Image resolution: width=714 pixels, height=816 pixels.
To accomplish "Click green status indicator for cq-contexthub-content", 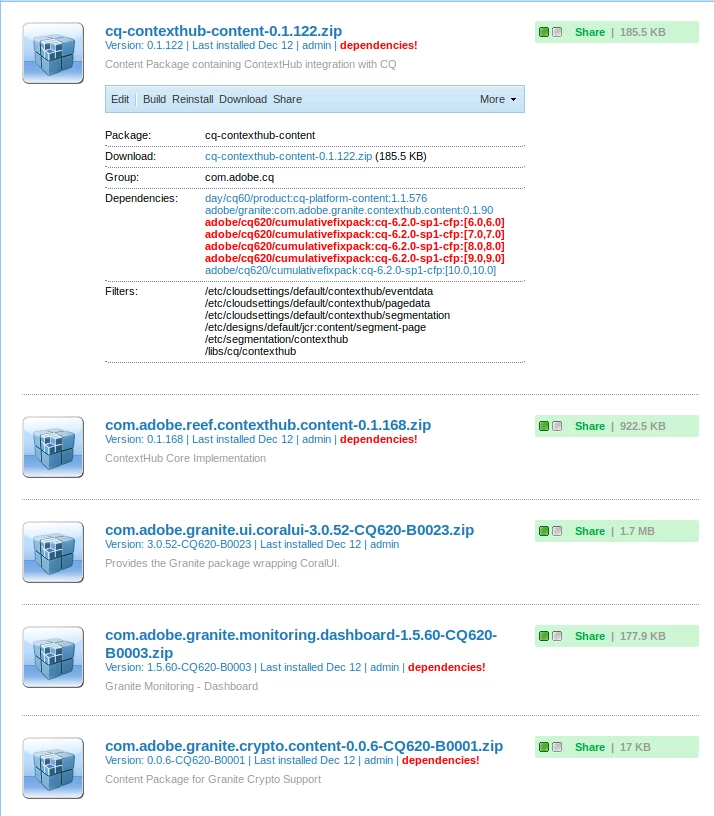I will (x=544, y=32).
